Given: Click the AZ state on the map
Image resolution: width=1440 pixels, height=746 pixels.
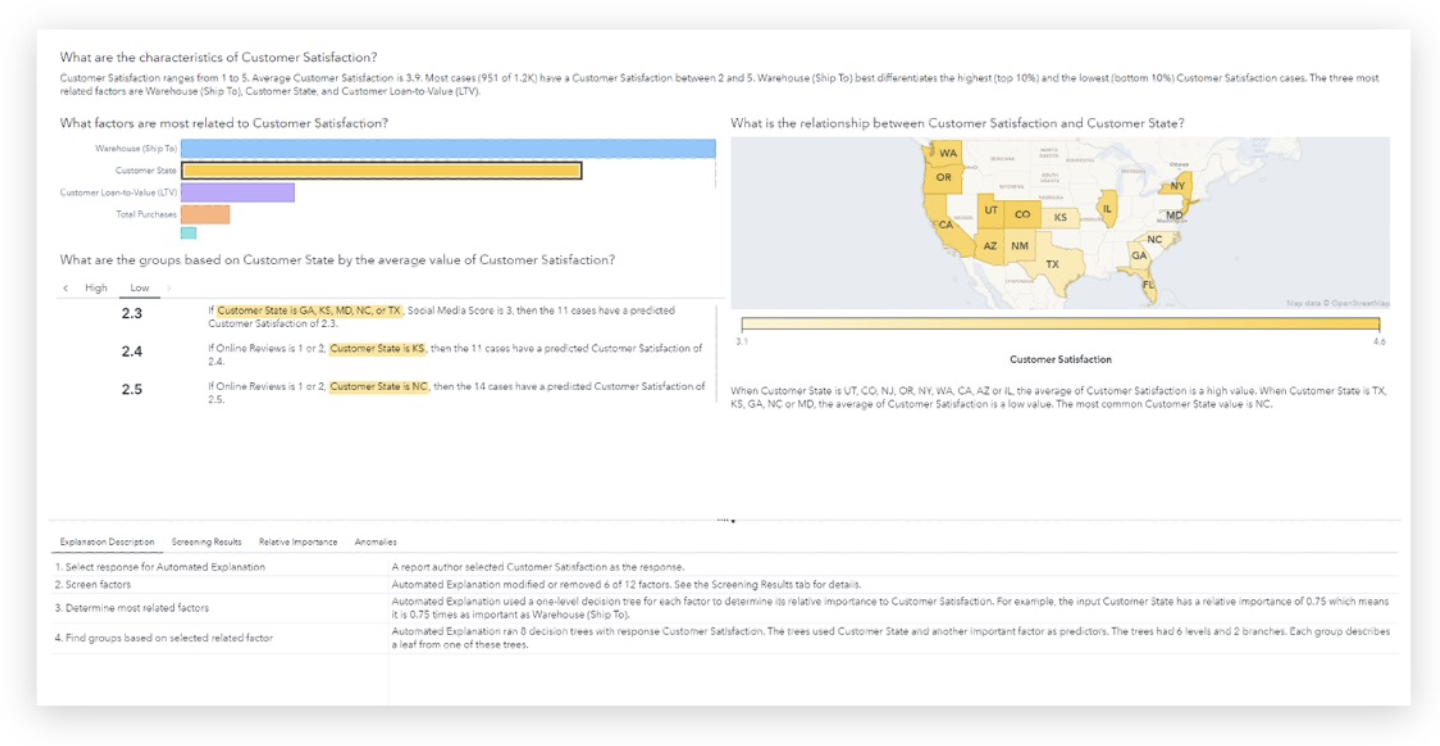Looking at the screenshot, I should pos(989,246).
